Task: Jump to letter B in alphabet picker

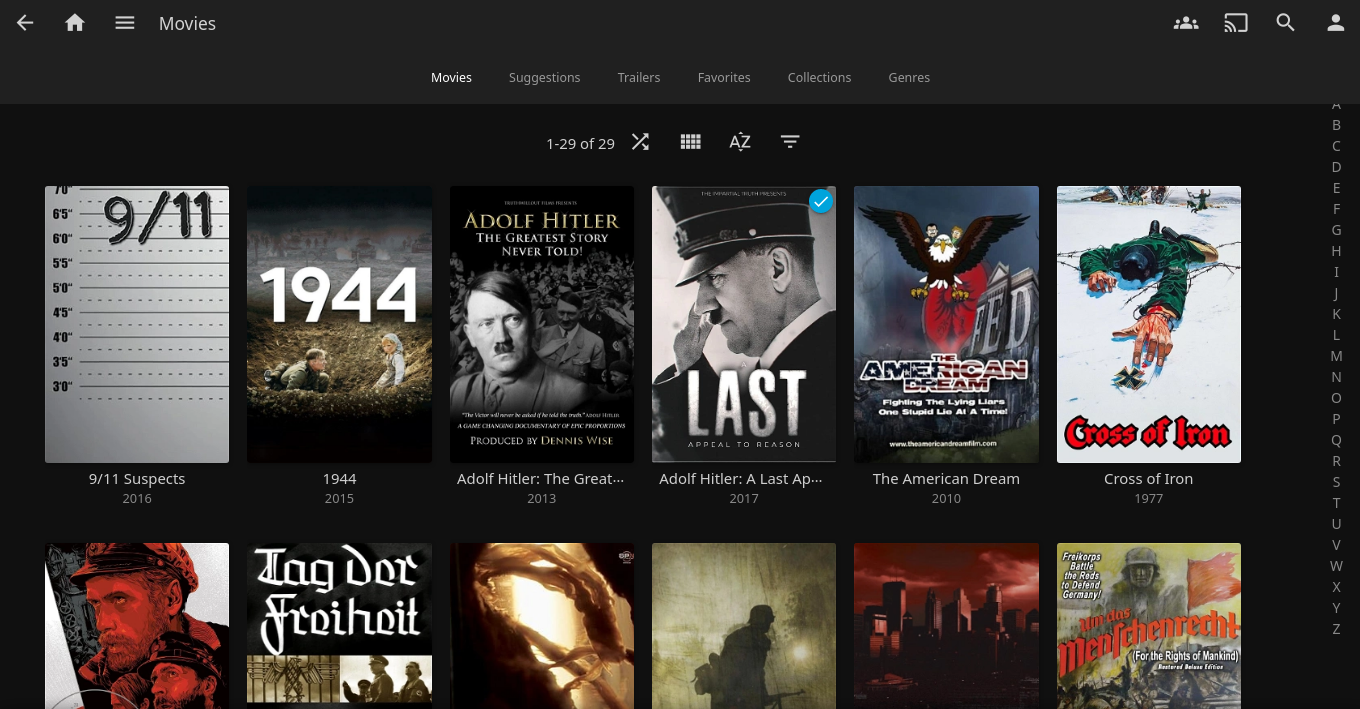Action: [x=1336, y=125]
